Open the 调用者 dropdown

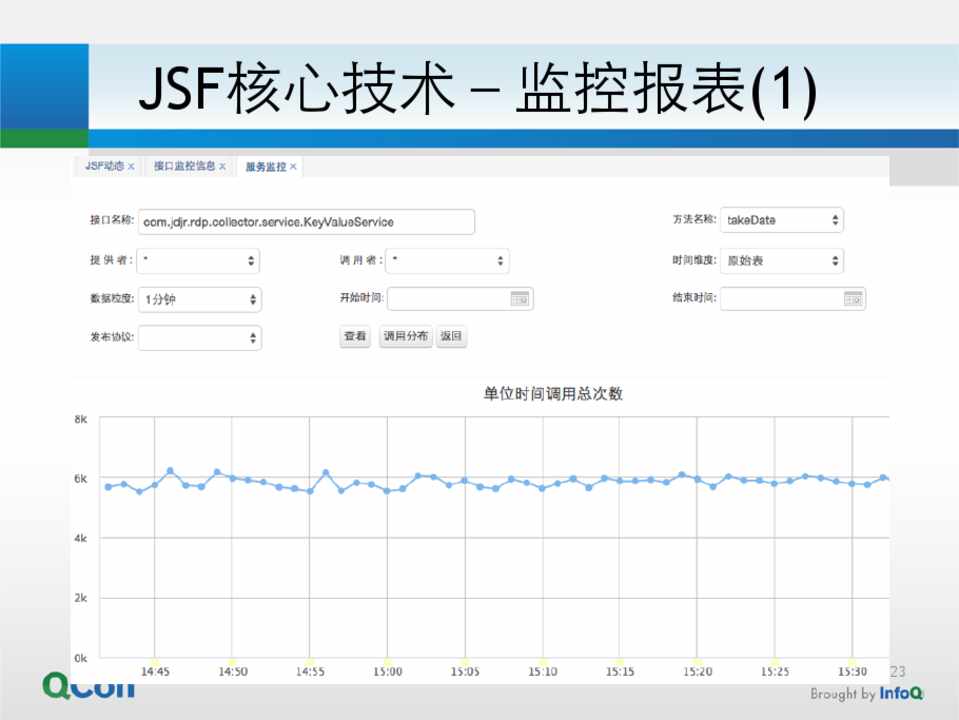click(x=447, y=261)
